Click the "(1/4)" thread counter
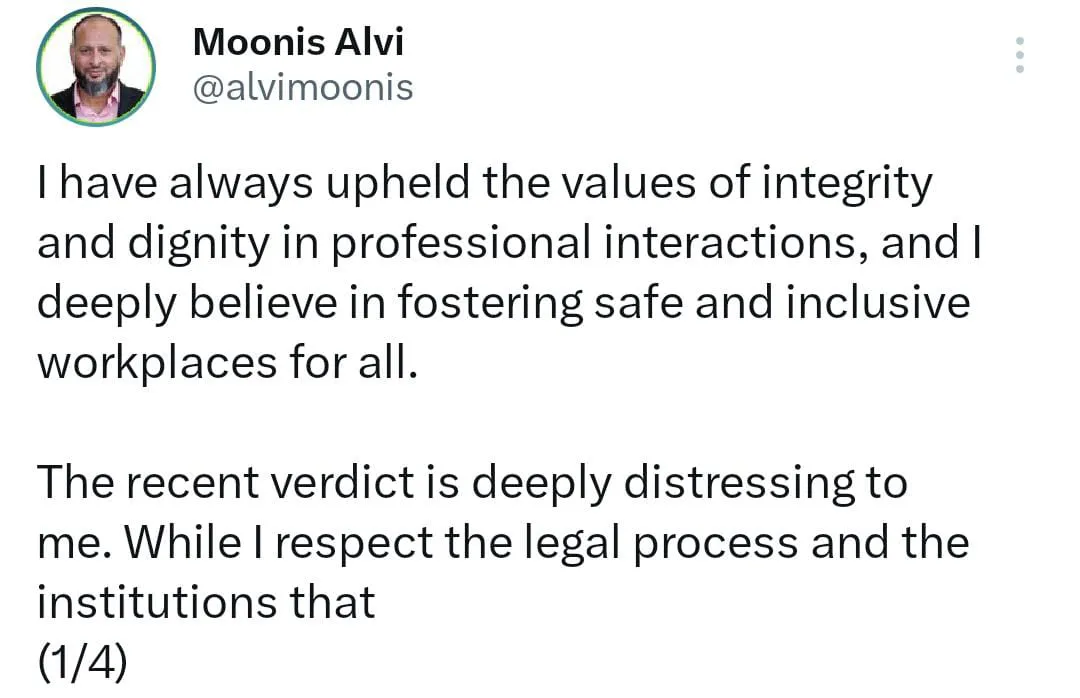Screen dimensions: 1080x698 tap(82, 664)
